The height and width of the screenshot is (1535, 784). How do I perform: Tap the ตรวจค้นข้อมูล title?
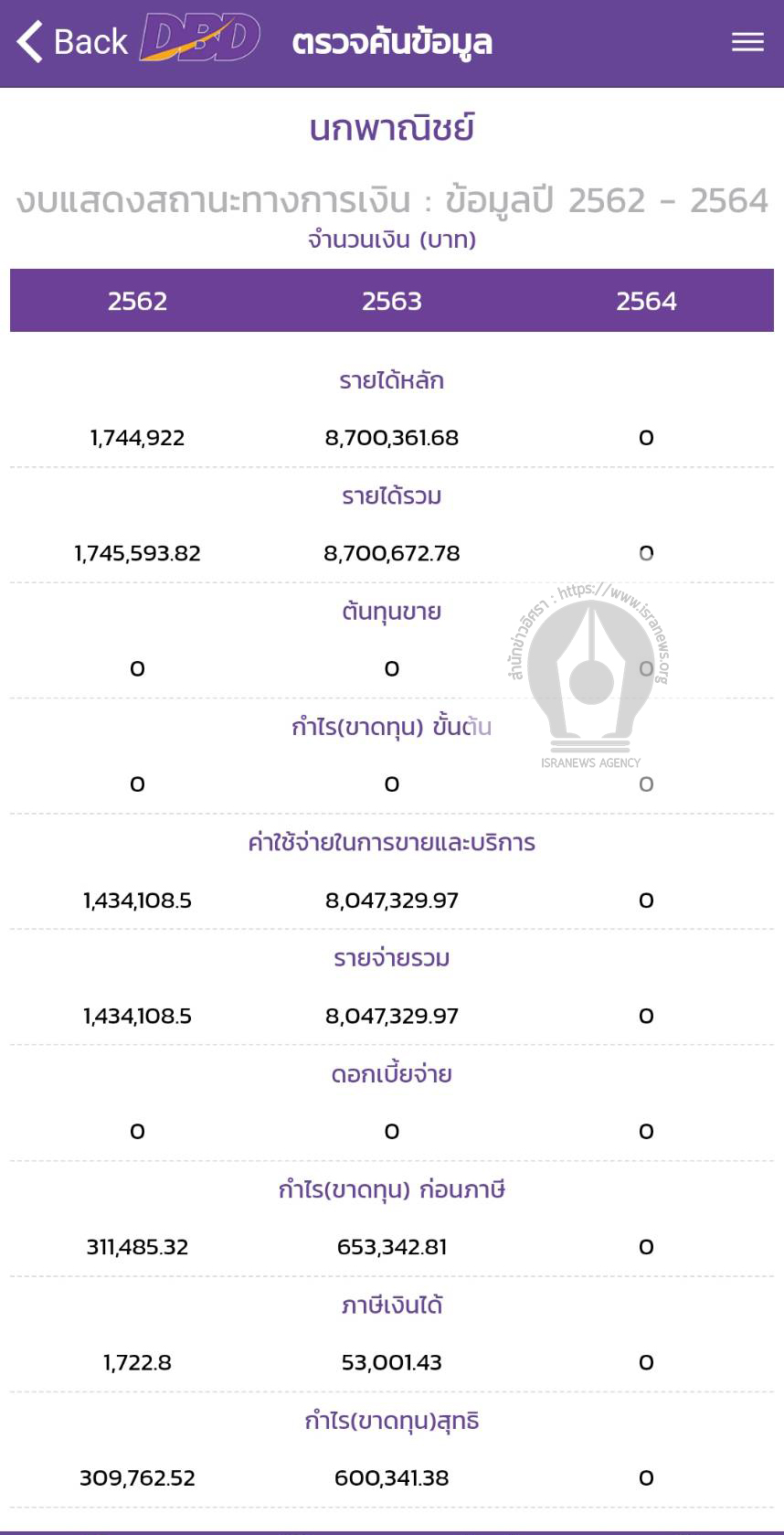pyautogui.click(x=391, y=41)
